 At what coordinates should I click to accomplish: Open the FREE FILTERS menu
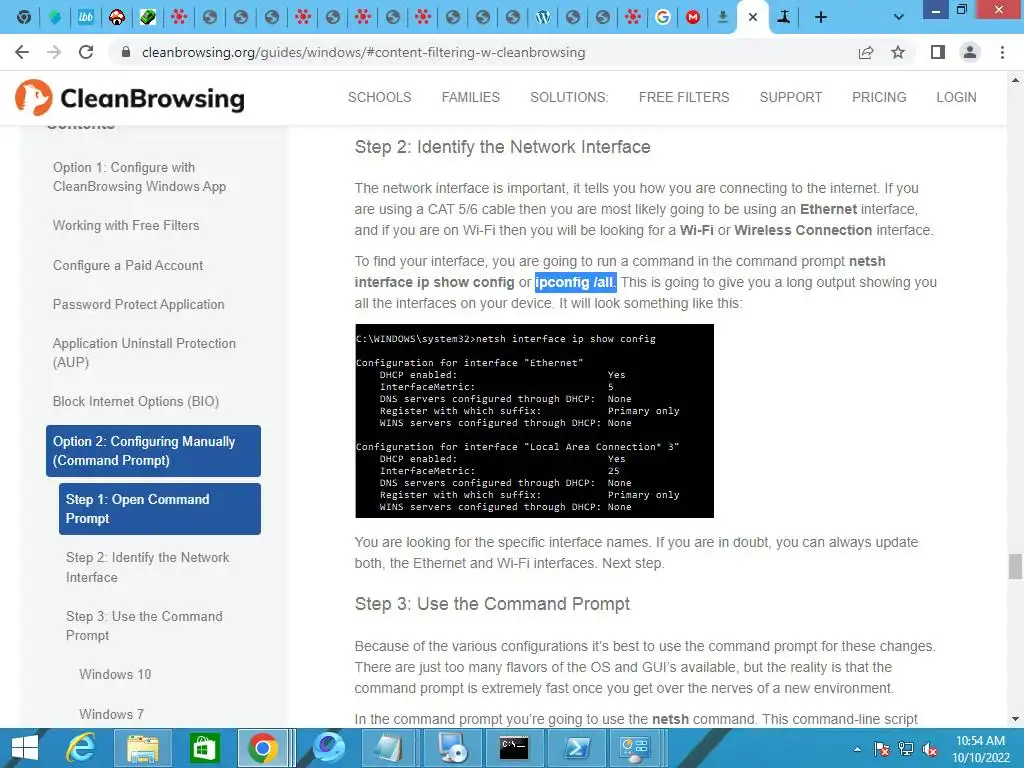tap(684, 97)
